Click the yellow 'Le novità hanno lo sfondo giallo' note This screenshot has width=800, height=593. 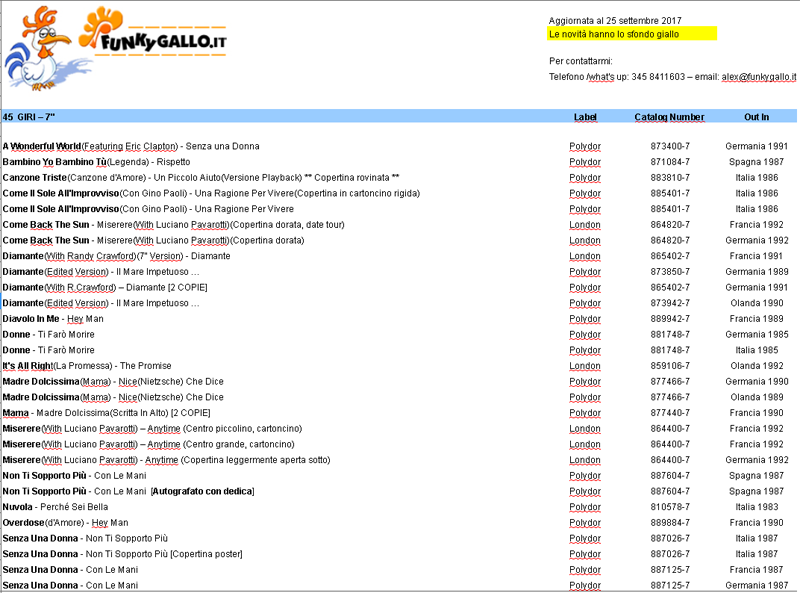632,34
